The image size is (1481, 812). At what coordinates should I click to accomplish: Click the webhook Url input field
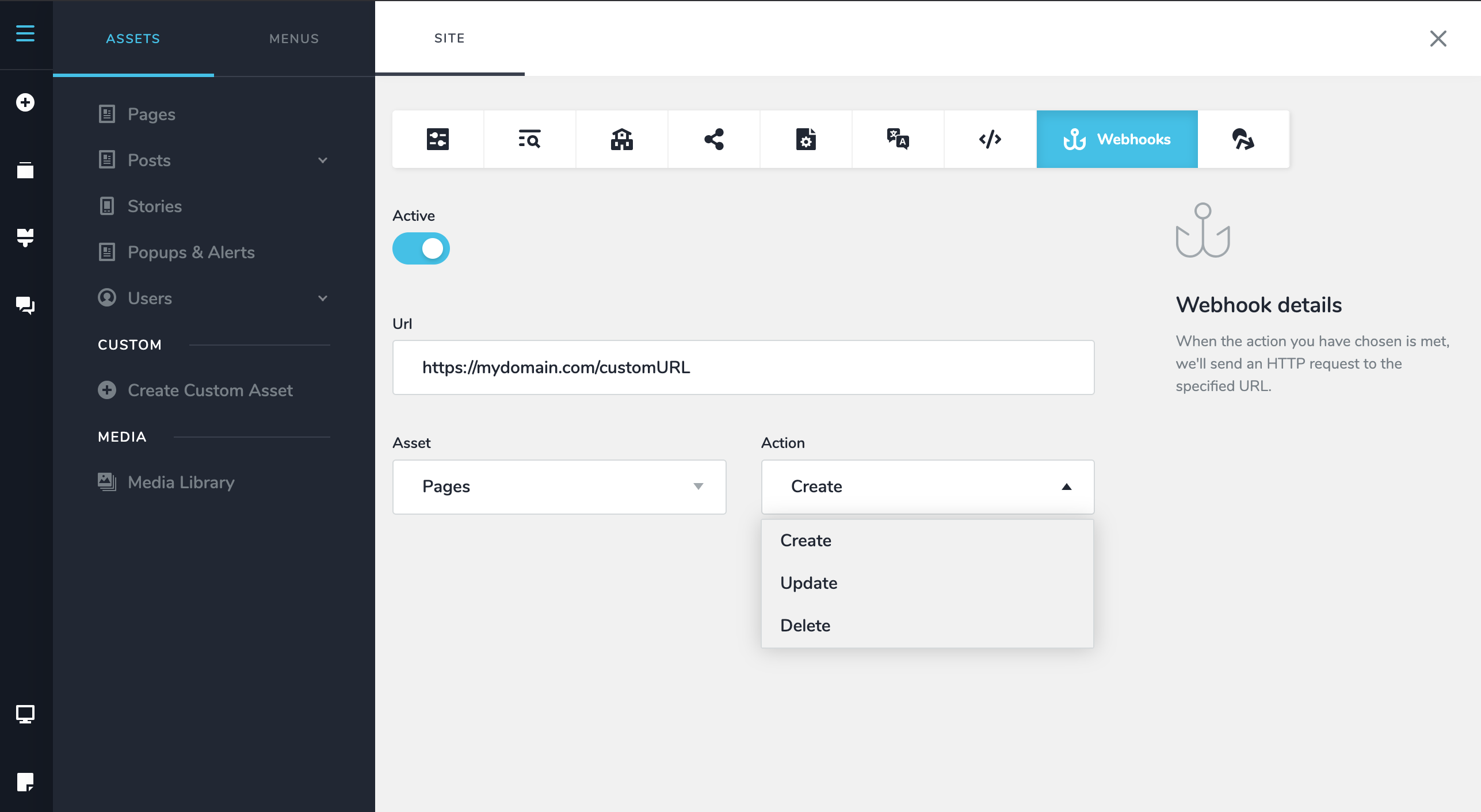[743, 367]
